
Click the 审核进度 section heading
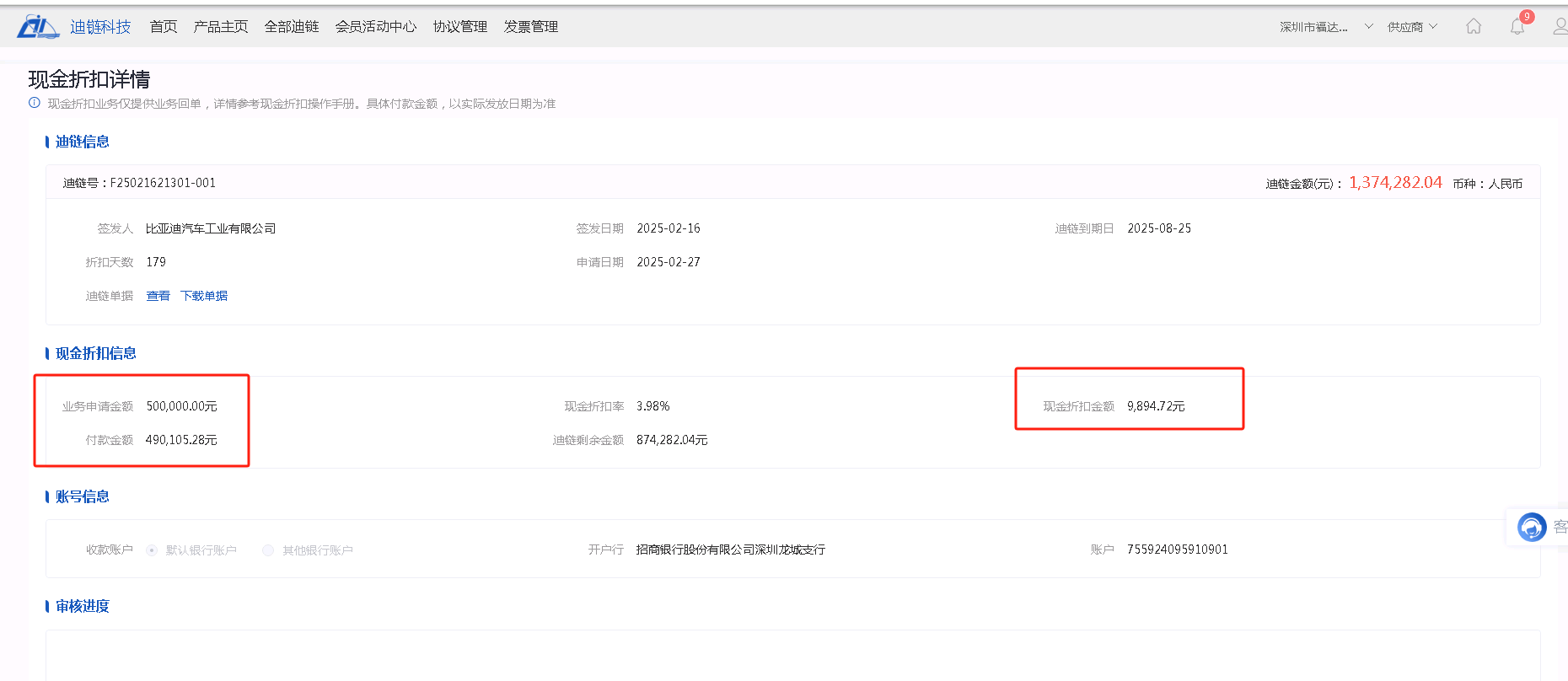pyautogui.click(x=83, y=606)
